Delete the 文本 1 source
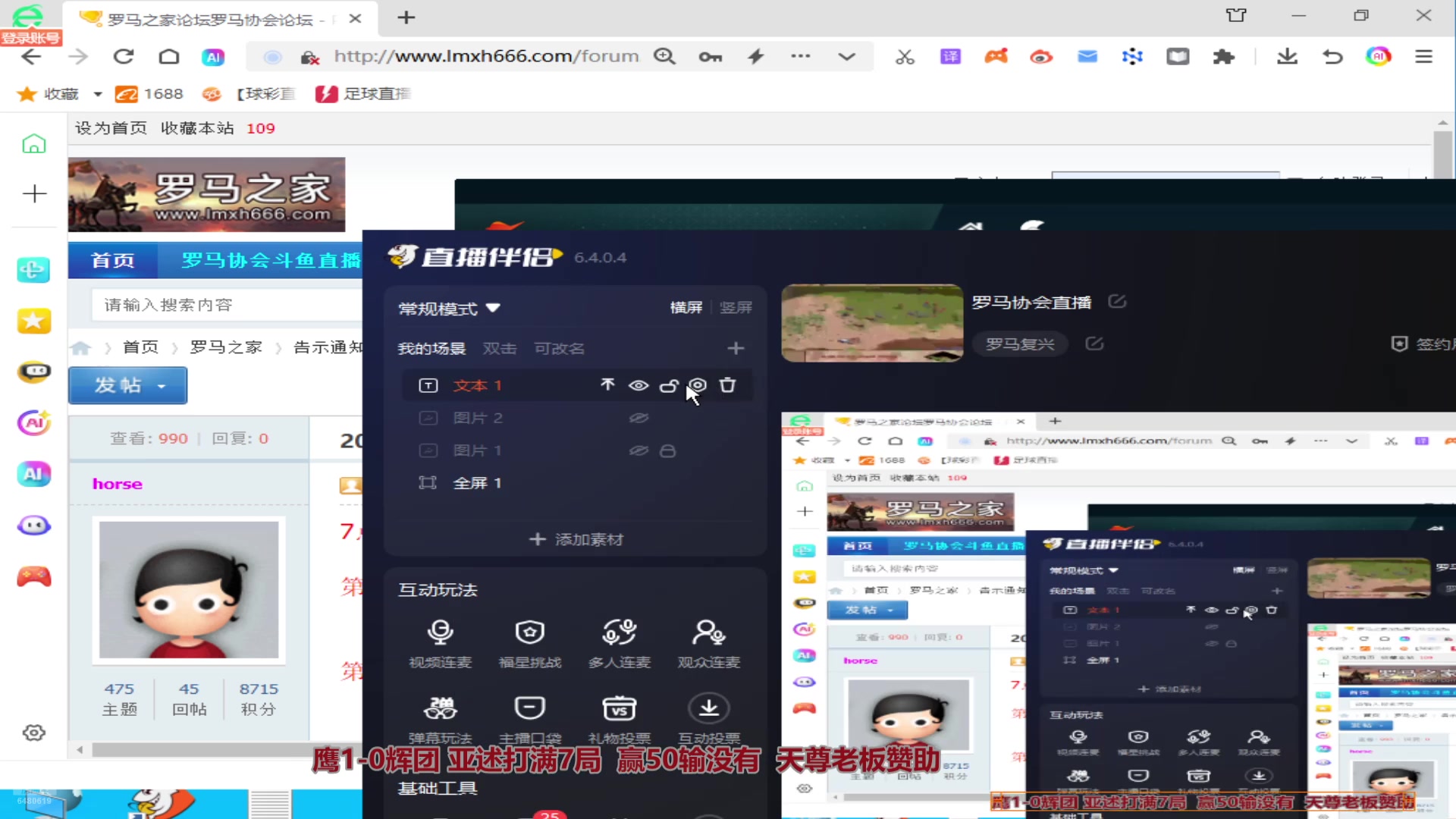1456x819 pixels. point(727,385)
